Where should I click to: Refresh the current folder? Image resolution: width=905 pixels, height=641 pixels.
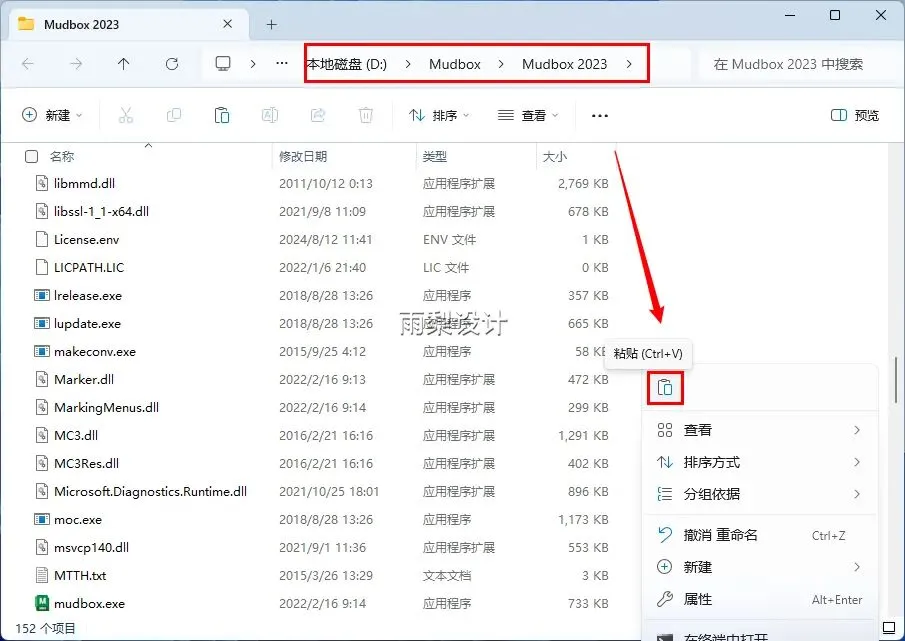click(171, 64)
